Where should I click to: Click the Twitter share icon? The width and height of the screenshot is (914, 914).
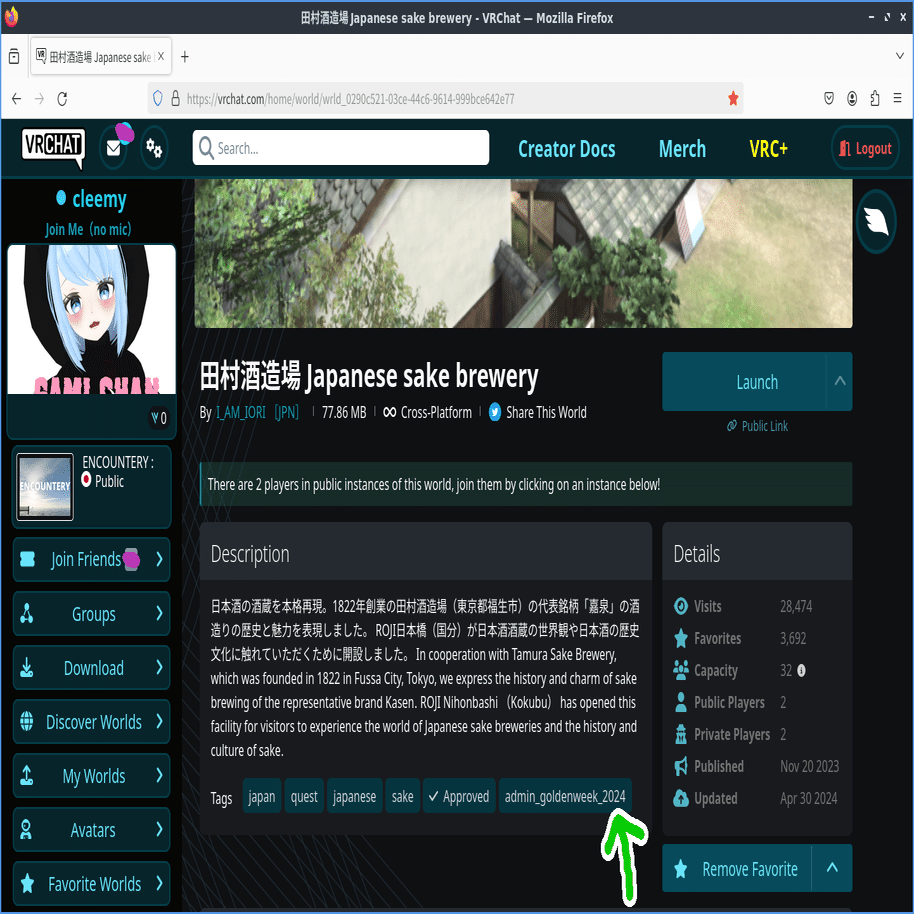tap(494, 412)
